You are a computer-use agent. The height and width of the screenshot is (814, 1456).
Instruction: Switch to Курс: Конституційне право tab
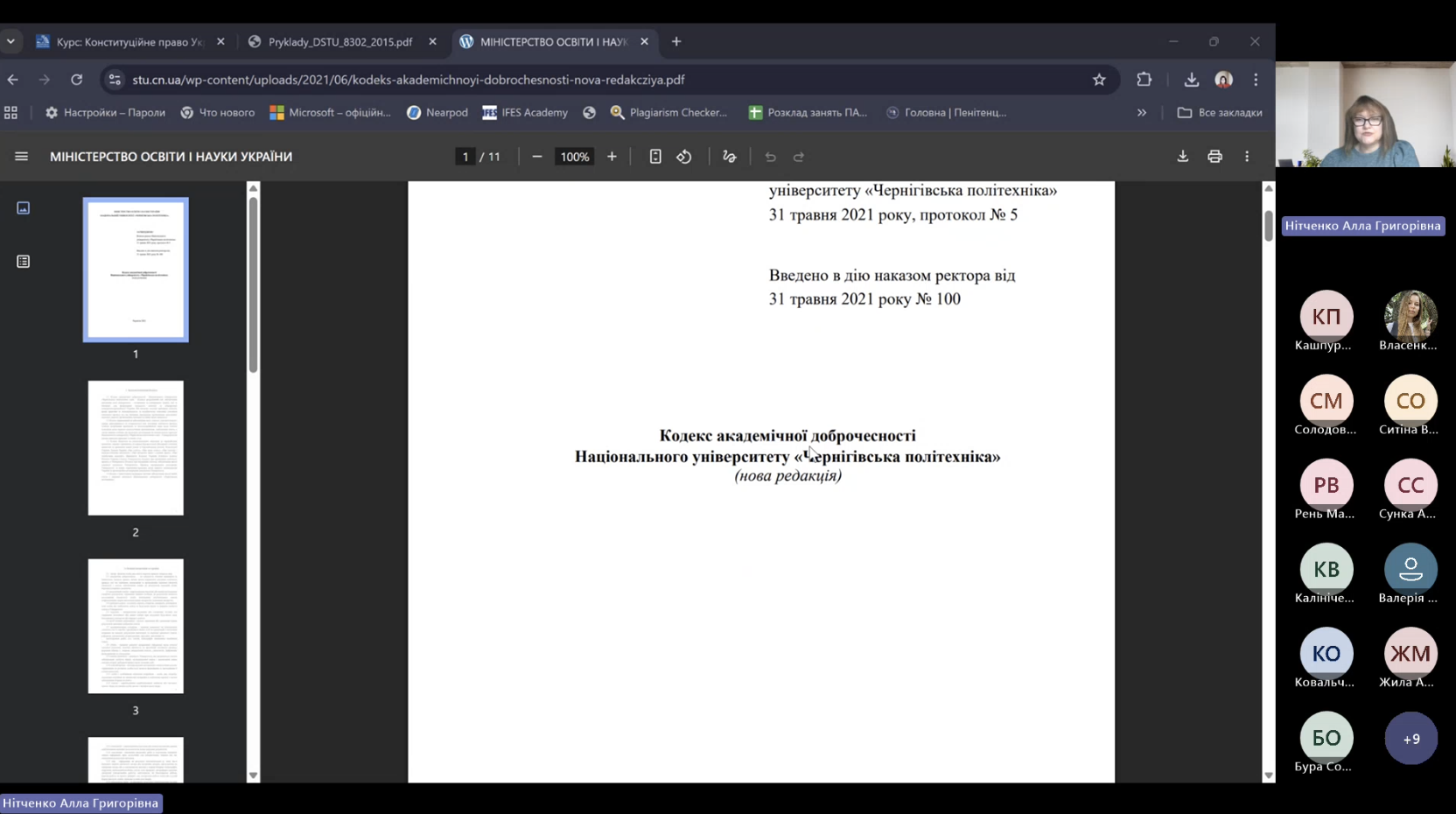coord(129,42)
